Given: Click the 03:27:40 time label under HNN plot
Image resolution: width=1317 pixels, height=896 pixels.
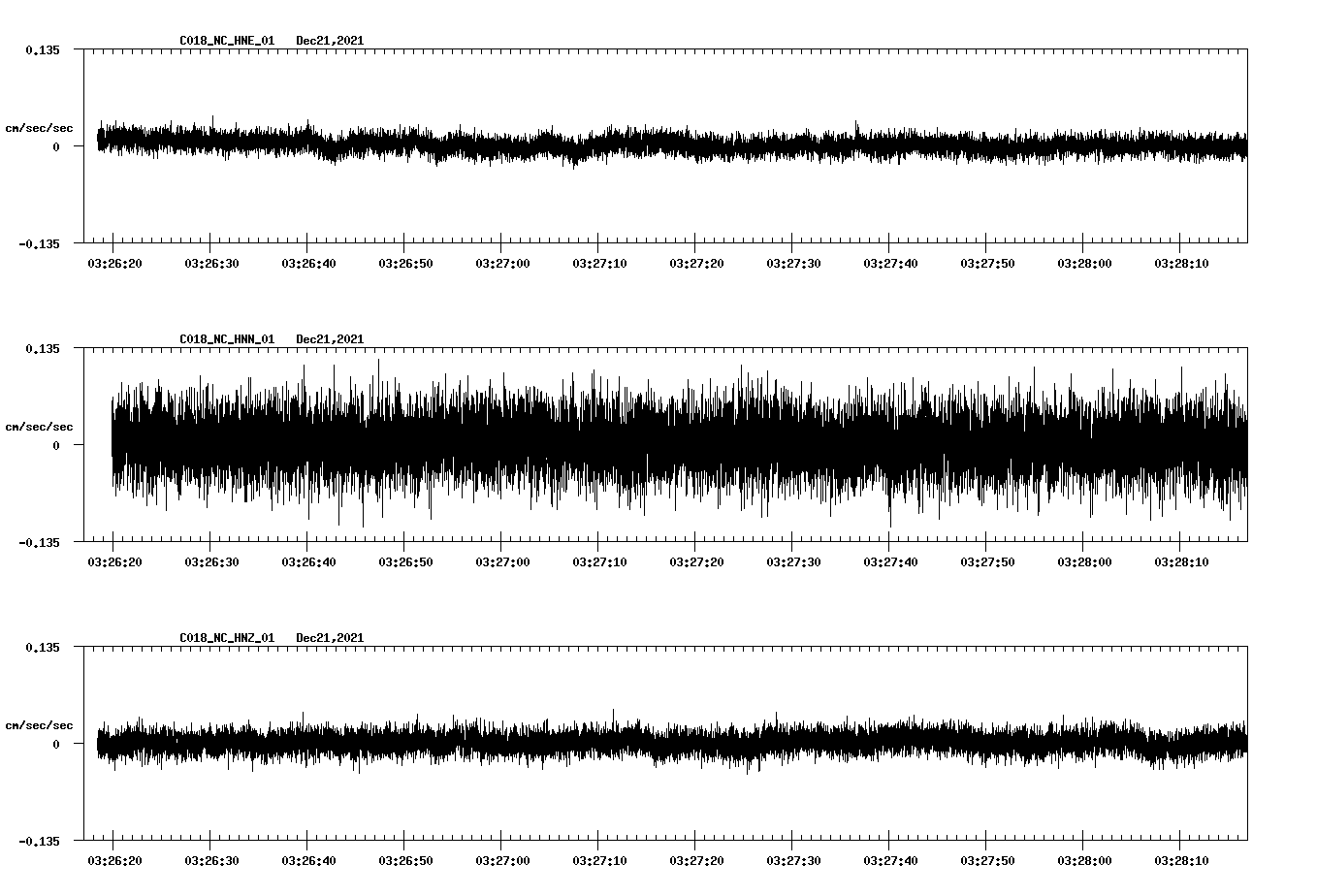Looking at the screenshot, I should tap(890, 561).
